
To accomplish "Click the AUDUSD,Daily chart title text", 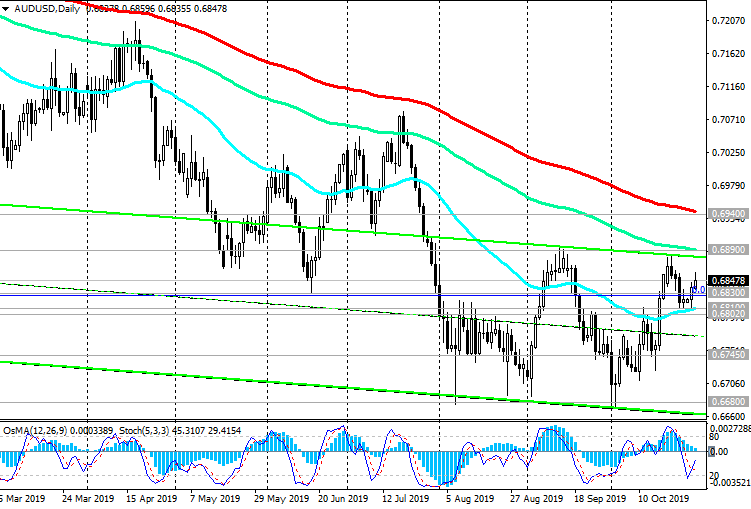I will tap(47, 9).
